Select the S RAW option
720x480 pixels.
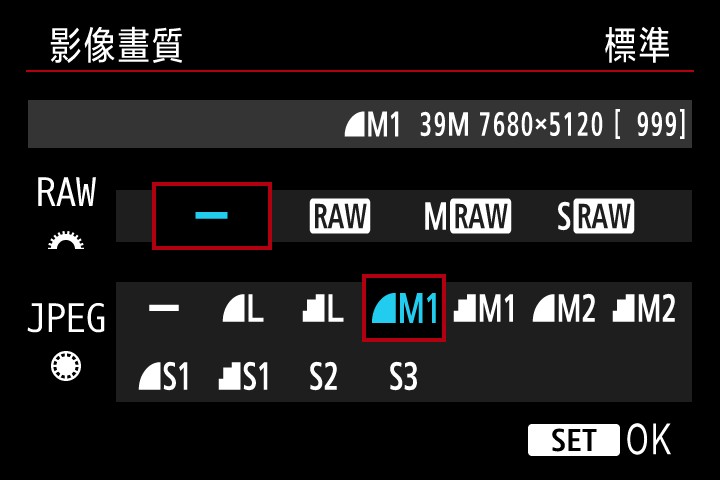pyautogui.click(x=595, y=216)
